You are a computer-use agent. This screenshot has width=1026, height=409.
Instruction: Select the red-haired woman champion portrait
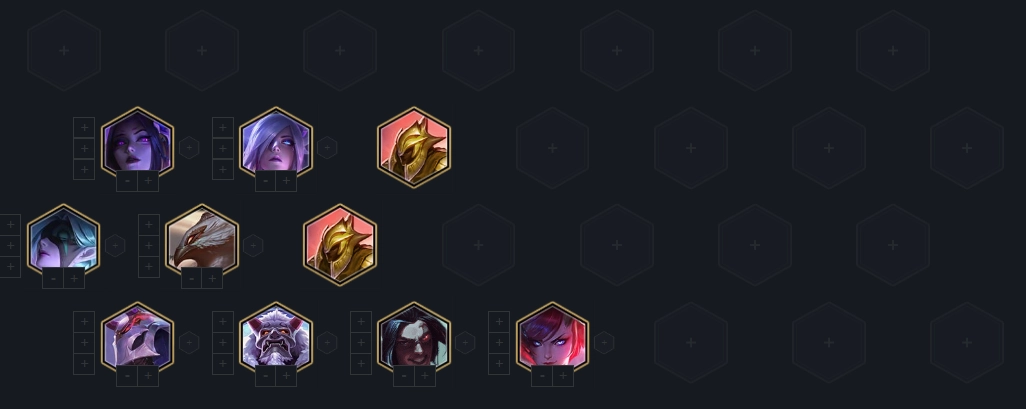tap(552, 338)
